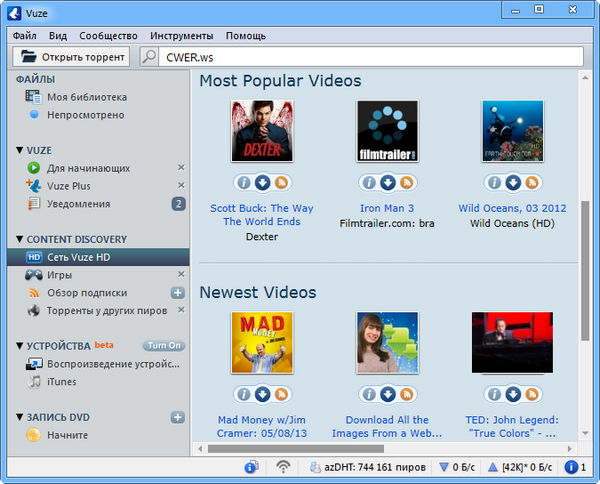
Task: Open the Сообщество menu
Action: [x=108, y=36]
